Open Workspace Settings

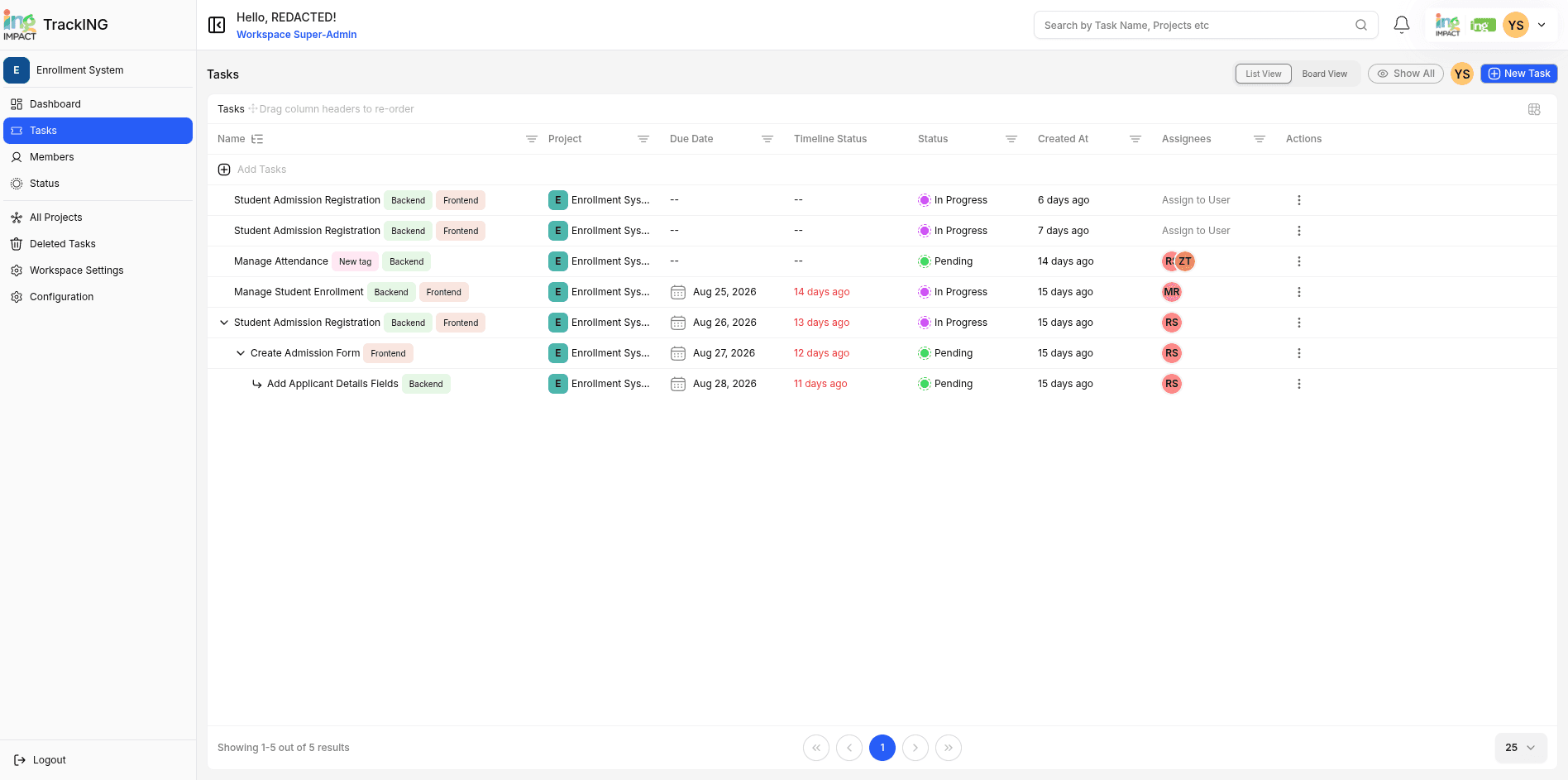click(98, 270)
